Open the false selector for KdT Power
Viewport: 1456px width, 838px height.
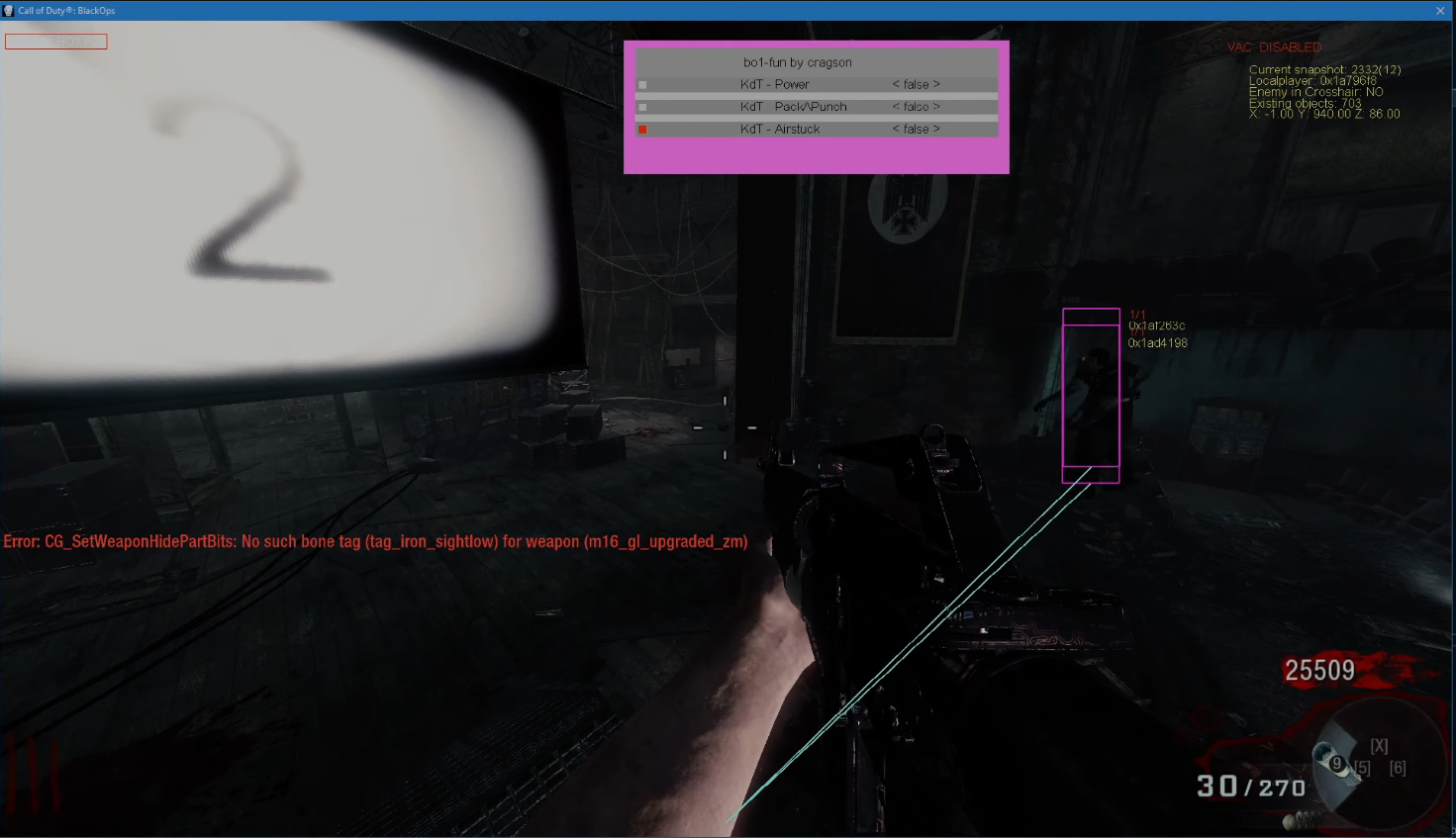tap(915, 84)
